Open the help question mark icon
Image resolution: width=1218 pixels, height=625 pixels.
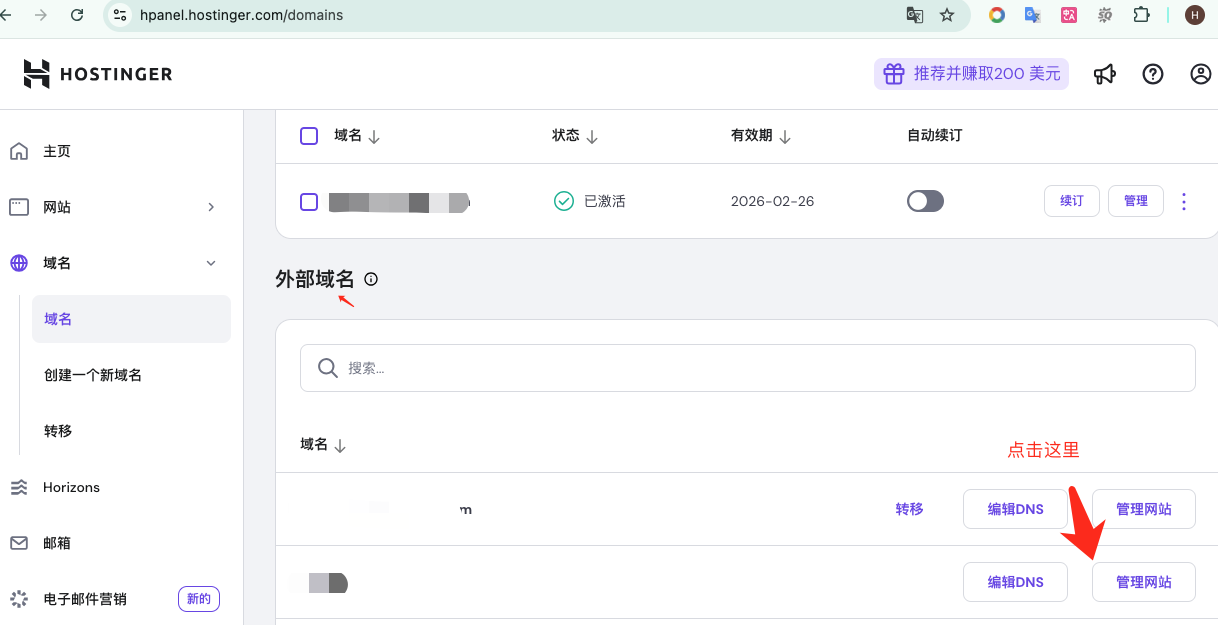(1153, 74)
